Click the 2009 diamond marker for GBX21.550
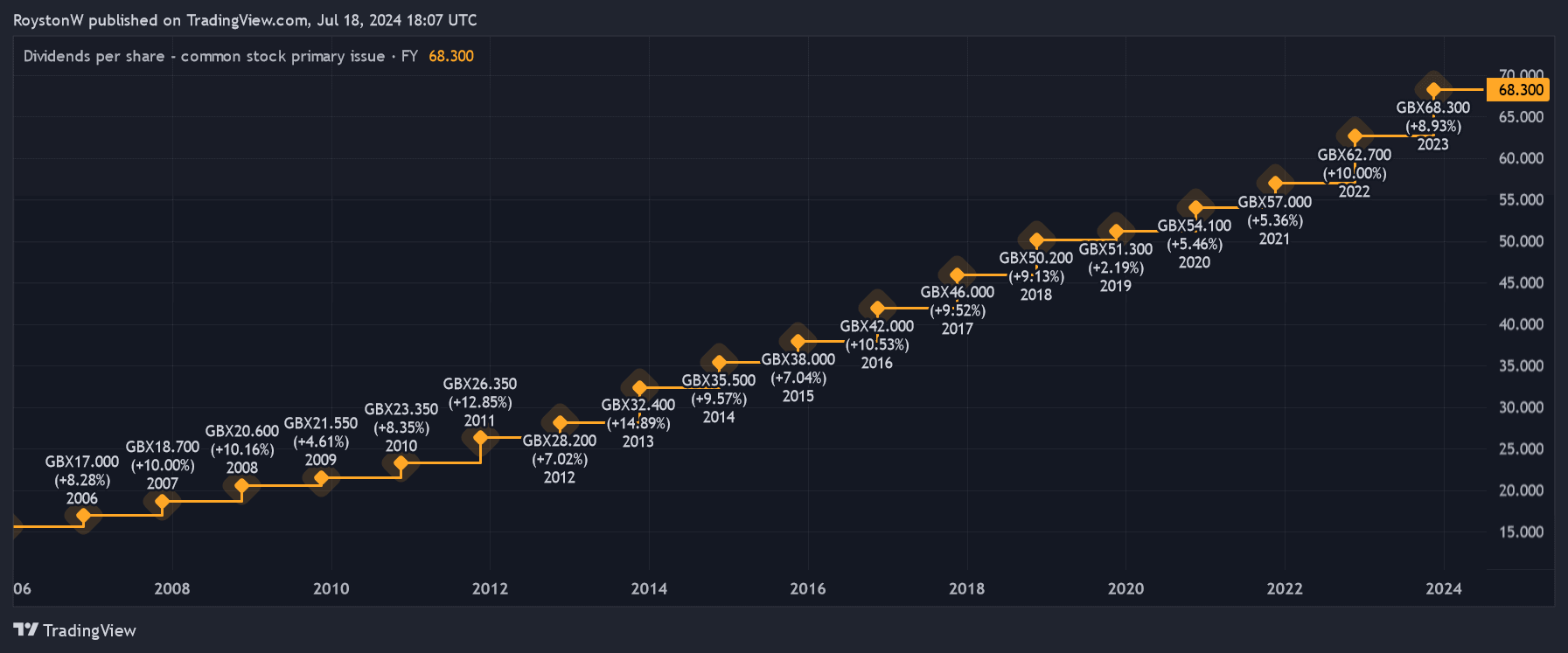 [321, 478]
